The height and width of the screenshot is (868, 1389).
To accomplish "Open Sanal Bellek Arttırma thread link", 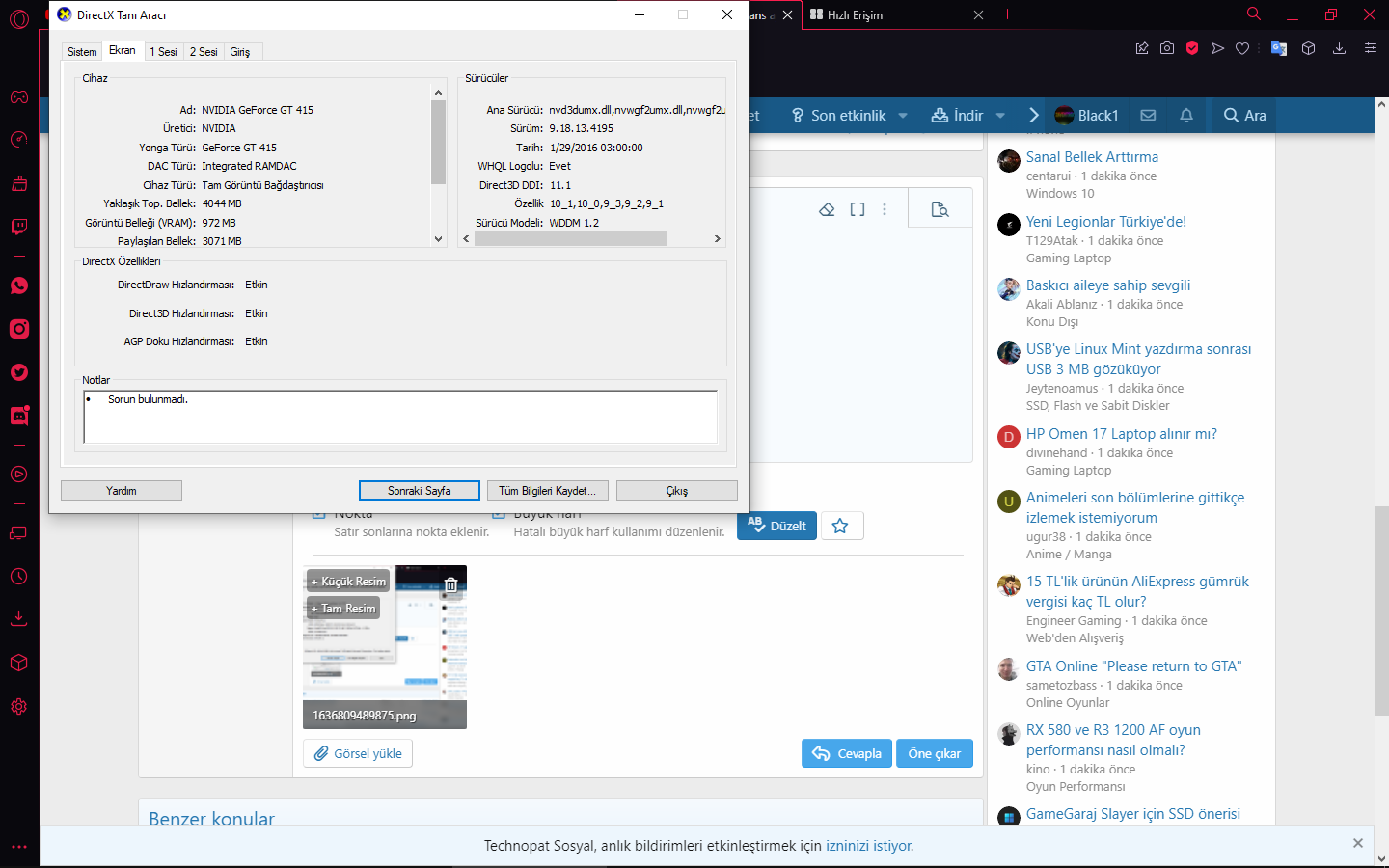I will pos(1092,157).
